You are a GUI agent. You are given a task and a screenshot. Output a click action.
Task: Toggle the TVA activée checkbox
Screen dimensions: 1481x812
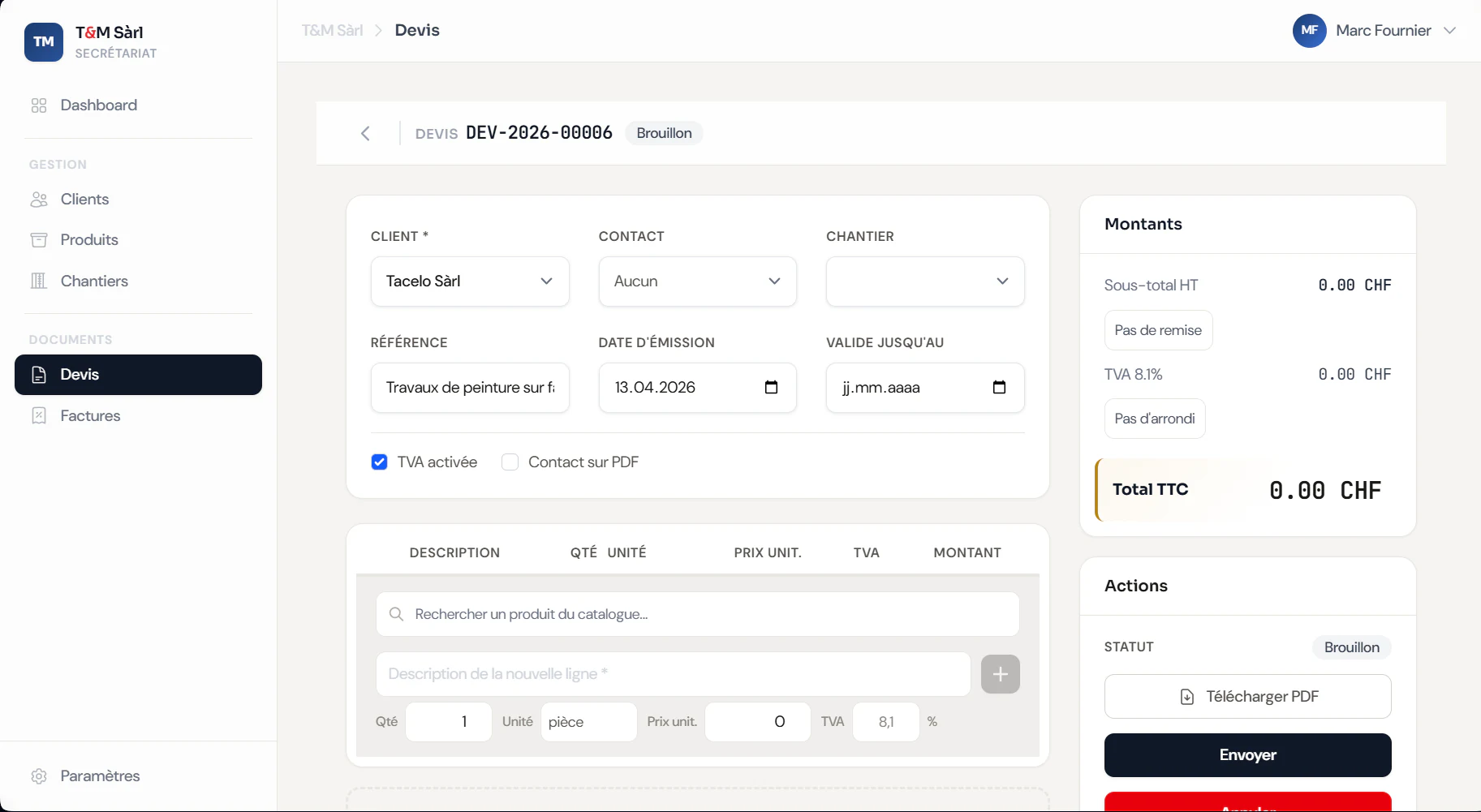pos(379,462)
